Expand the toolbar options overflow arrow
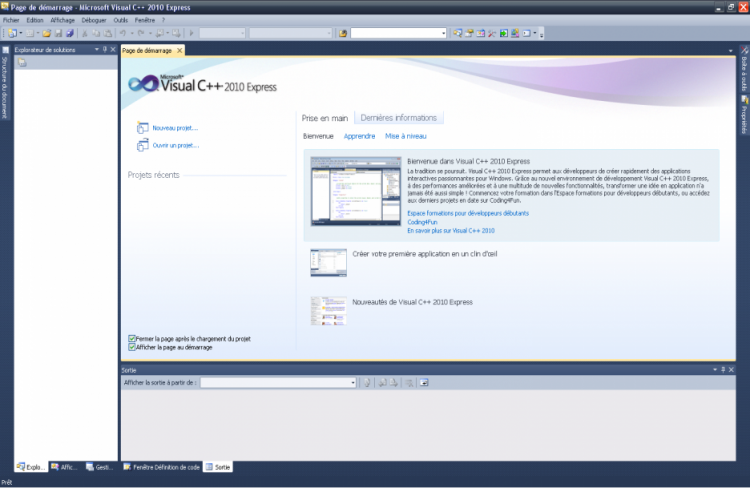This screenshot has height=488, width=750. (x=541, y=34)
